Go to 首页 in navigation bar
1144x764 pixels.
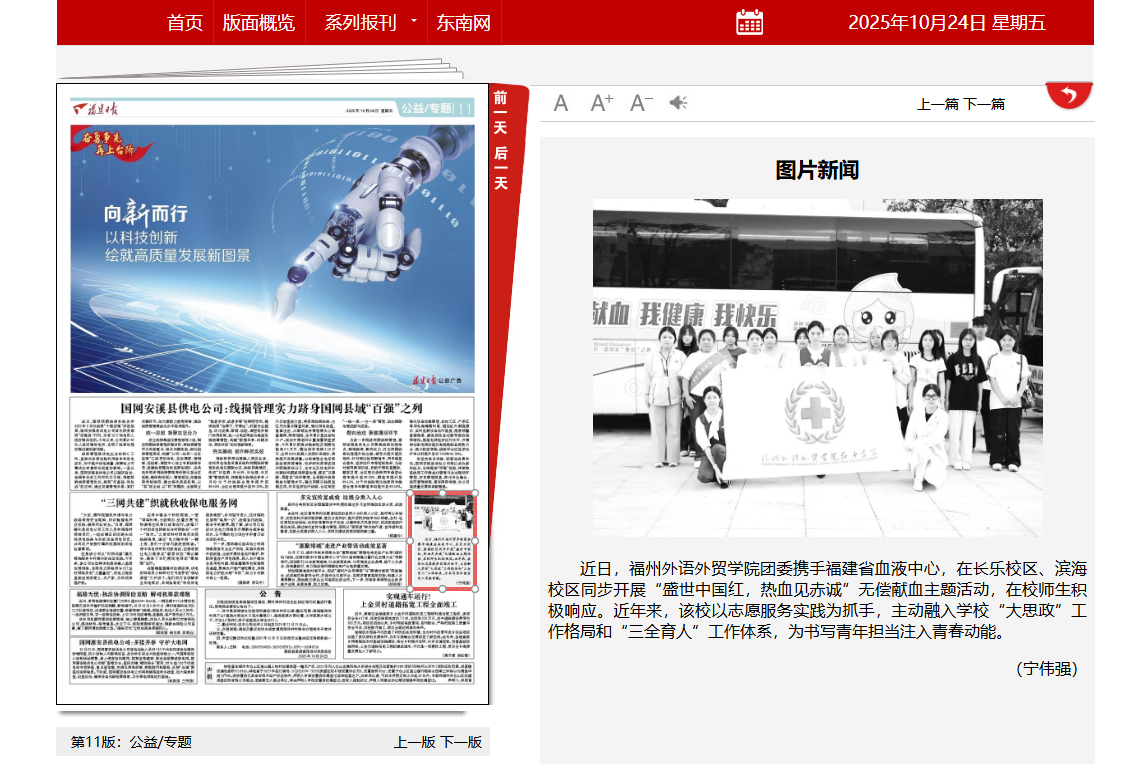point(185,23)
